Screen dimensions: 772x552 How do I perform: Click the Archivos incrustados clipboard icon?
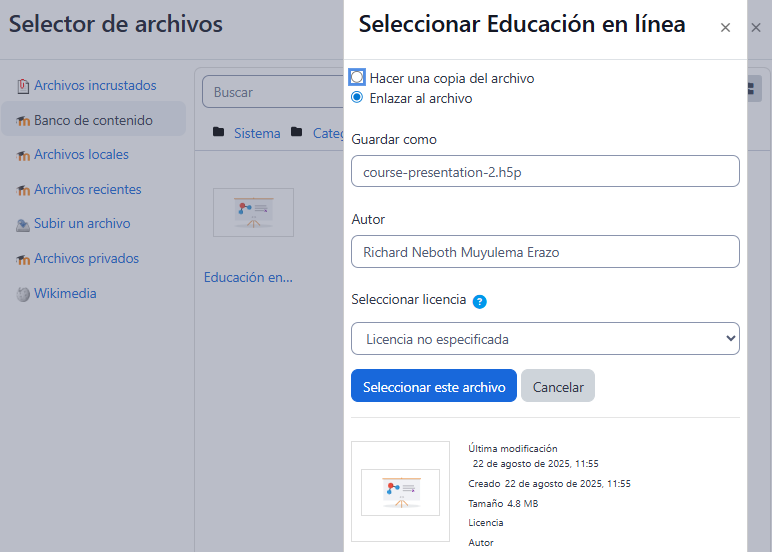click(23, 86)
